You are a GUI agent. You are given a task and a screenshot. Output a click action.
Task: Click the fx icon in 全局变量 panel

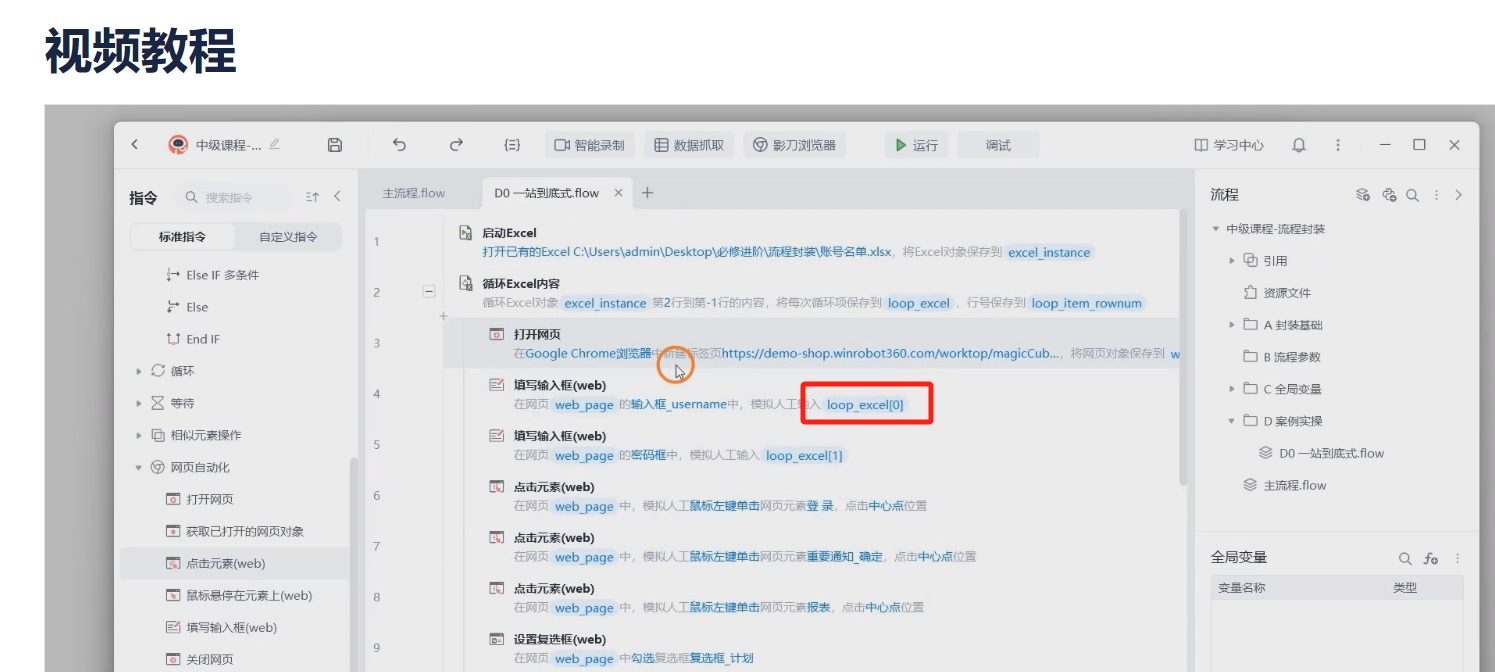click(1431, 558)
